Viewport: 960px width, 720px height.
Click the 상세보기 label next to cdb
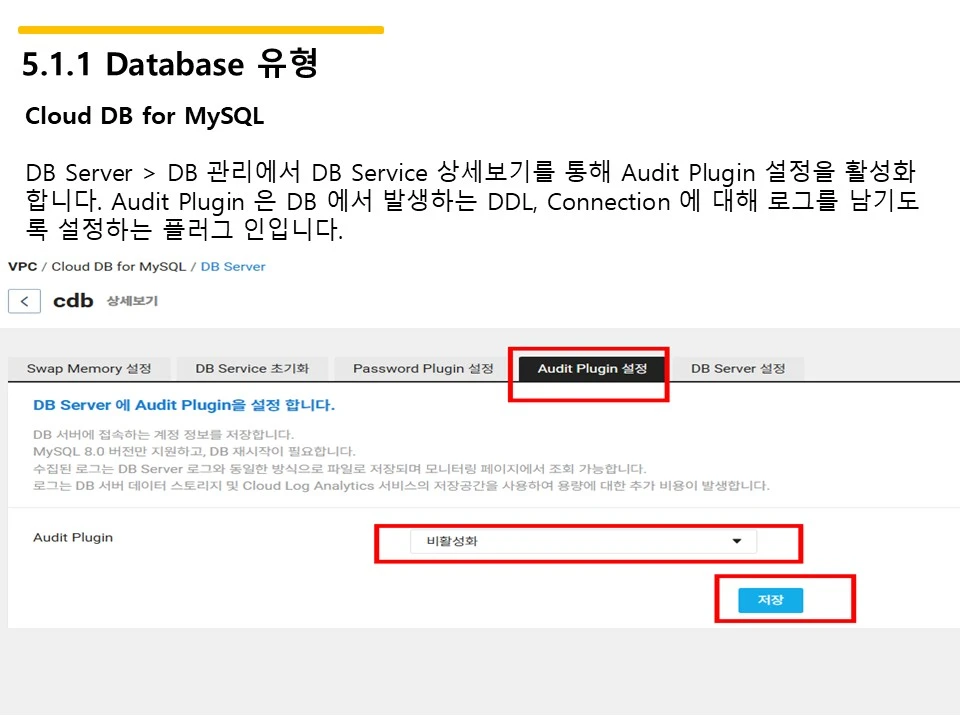[132, 301]
